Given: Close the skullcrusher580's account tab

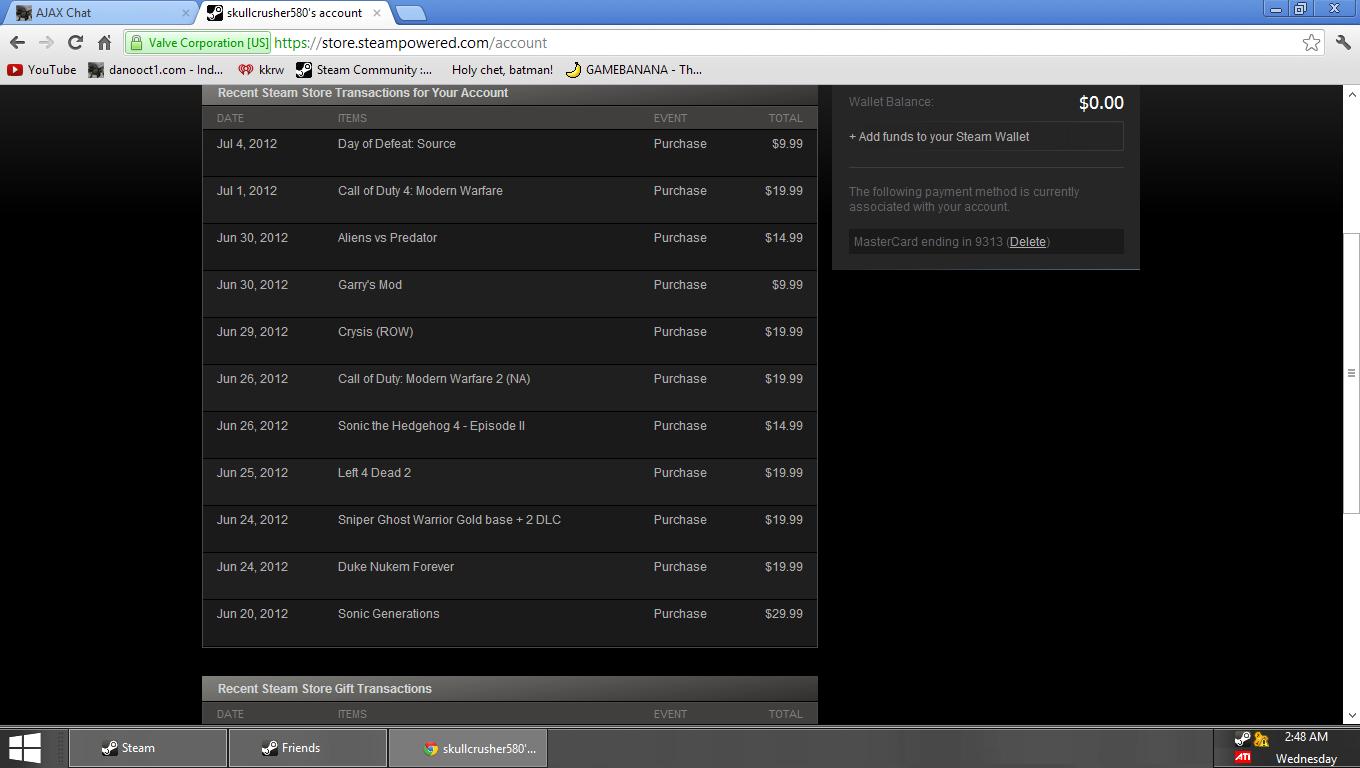Looking at the screenshot, I should click(x=376, y=13).
